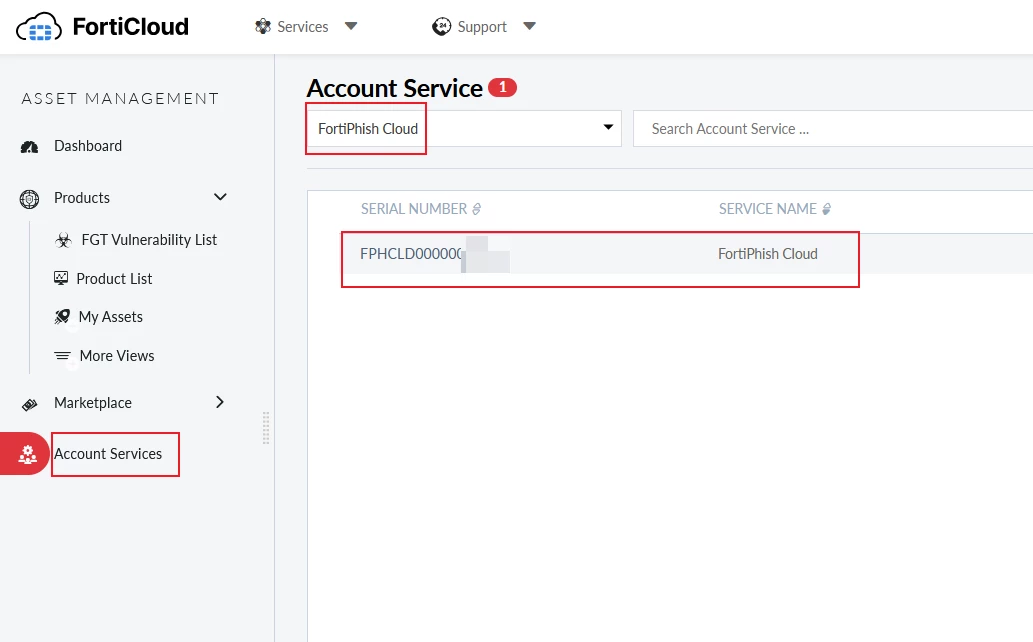Screen dimensions: 1033x642
Task: Click the My Assets rocket icon
Action: (62, 317)
